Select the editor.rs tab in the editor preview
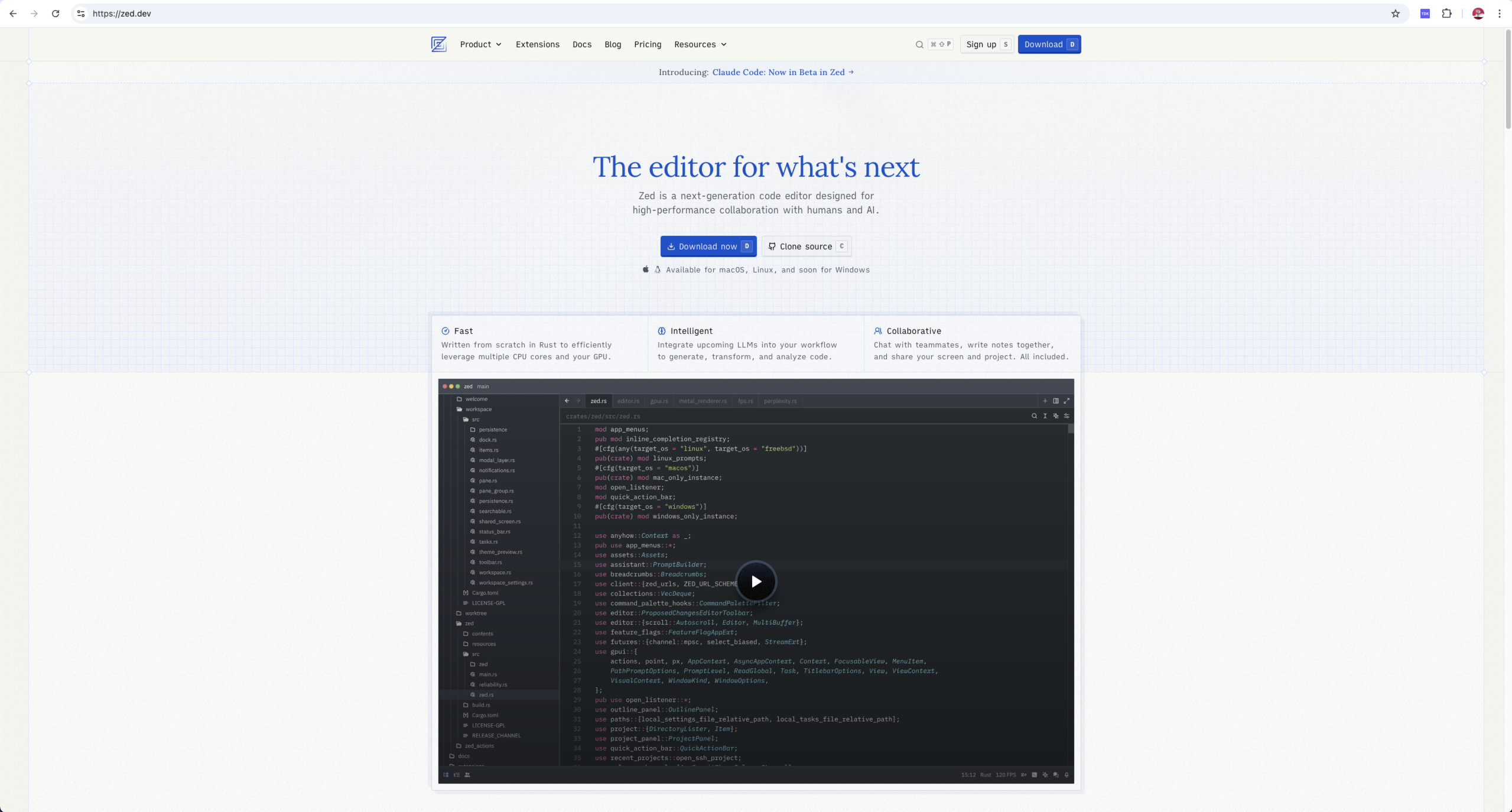This screenshot has width=1512, height=812. click(x=628, y=401)
